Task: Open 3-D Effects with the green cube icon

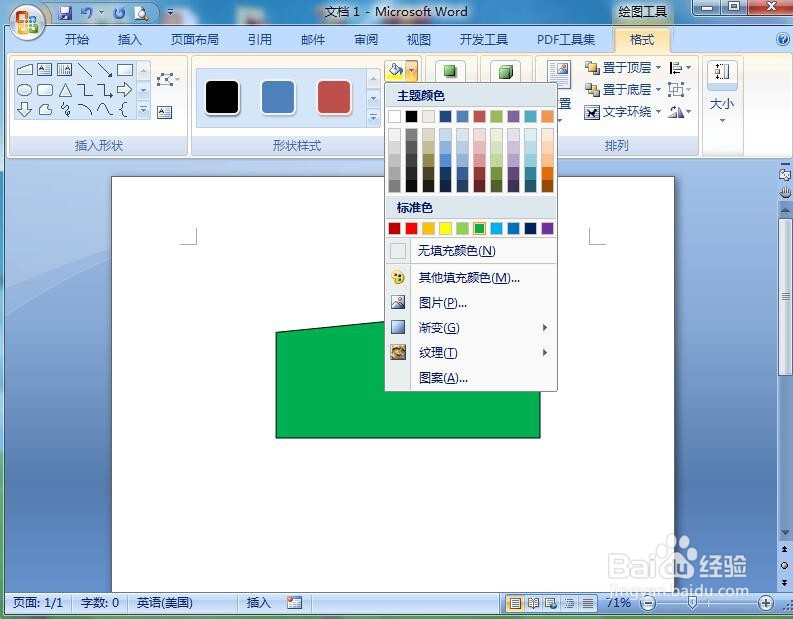Action: point(506,71)
